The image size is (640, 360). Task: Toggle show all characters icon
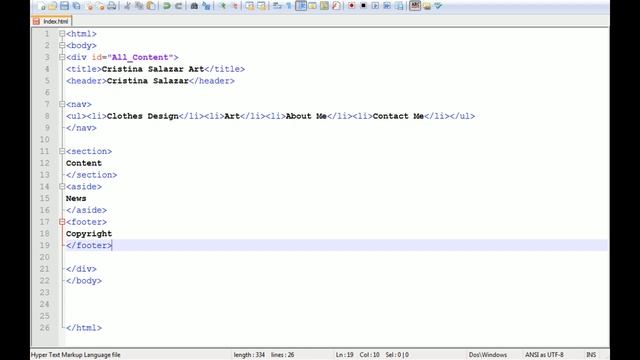[x=289, y=6]
